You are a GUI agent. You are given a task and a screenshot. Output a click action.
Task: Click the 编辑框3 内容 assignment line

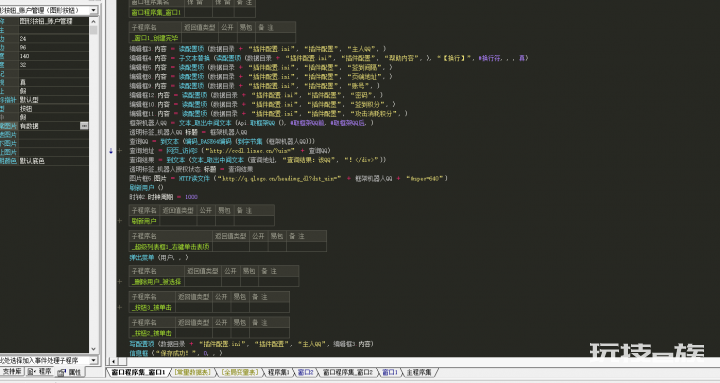[258, 49]
